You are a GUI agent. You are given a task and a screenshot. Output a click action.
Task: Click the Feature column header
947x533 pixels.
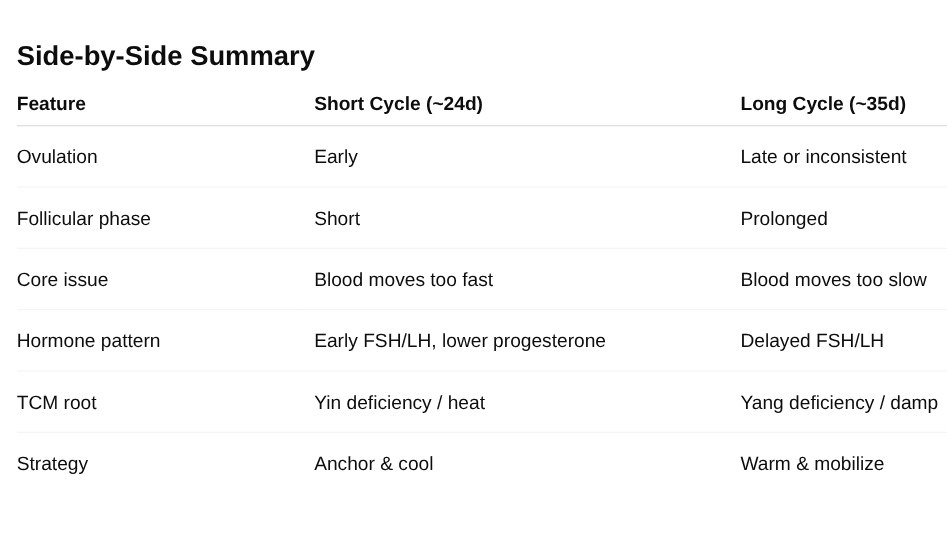pyautogui.click(x=51, y=104)
